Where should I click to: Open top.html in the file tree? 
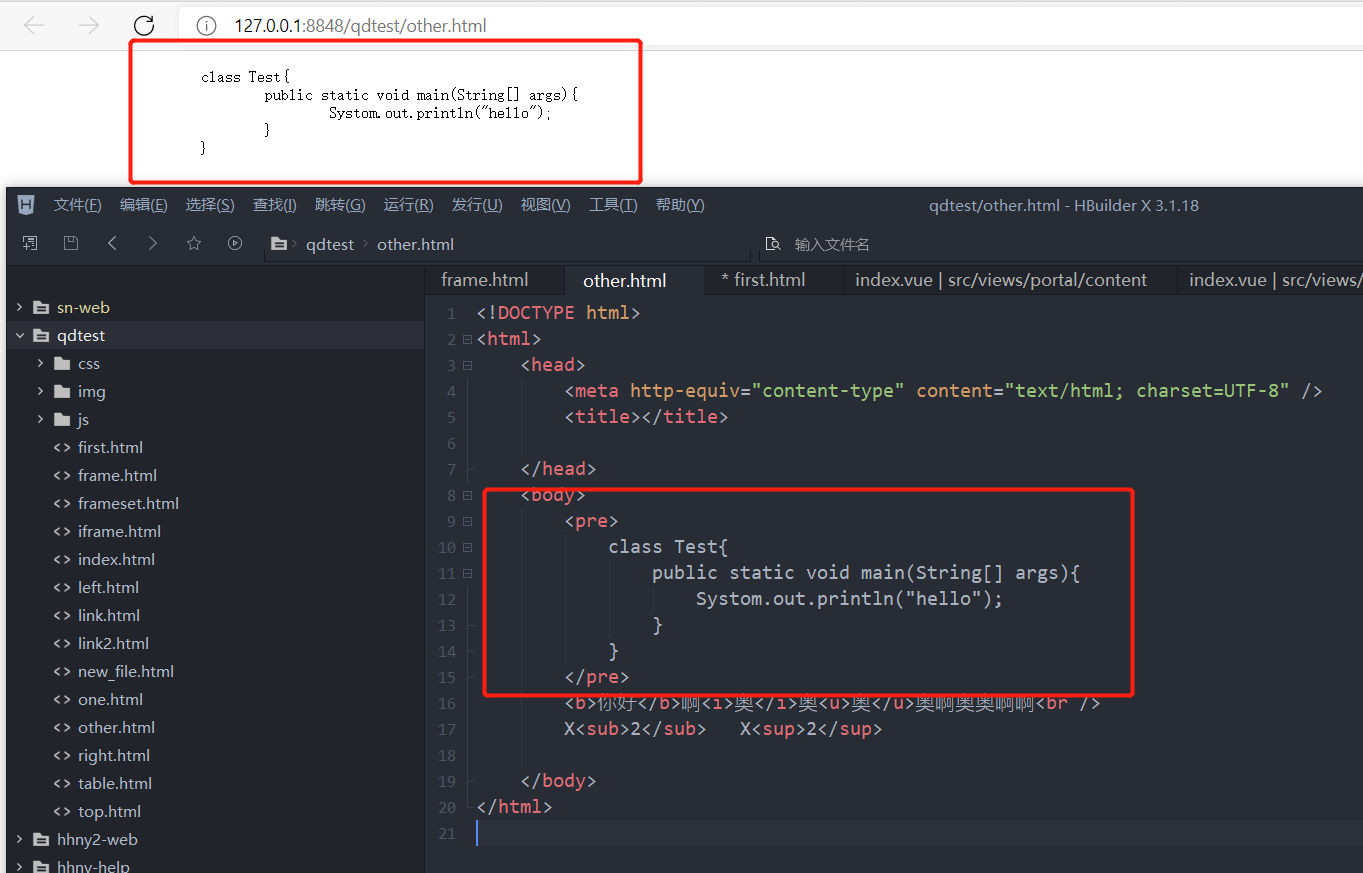click(x=109, y=811)
